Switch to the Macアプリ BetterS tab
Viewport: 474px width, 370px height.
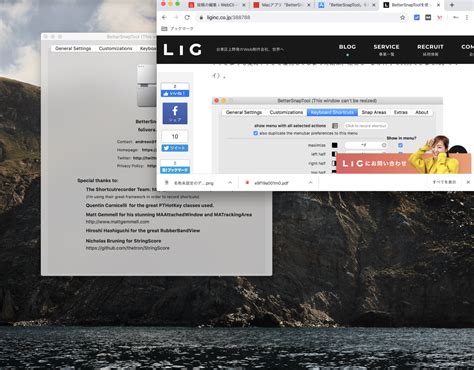tap(281, 5)
